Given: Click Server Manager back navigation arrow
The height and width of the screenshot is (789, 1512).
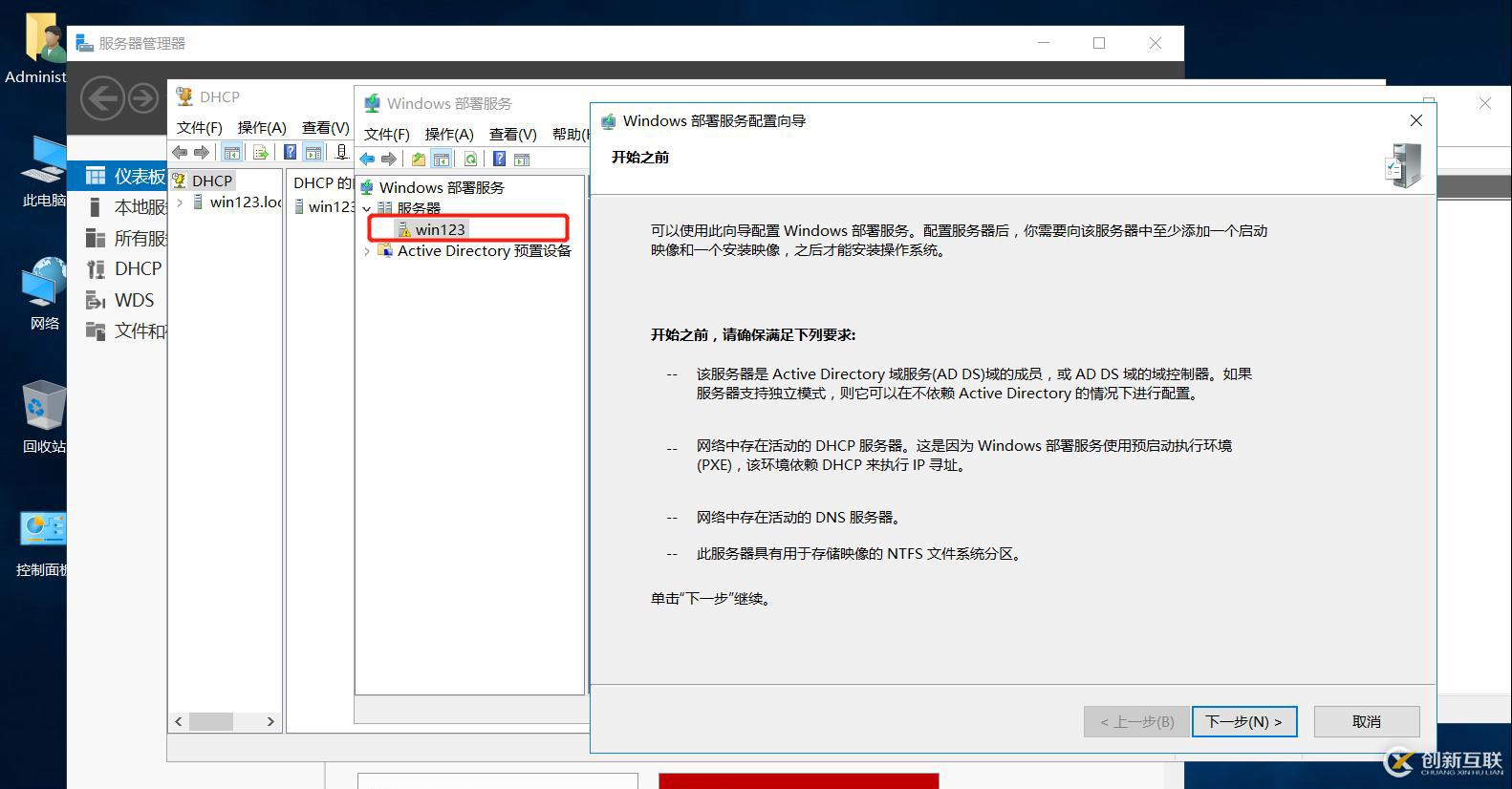Looking at the screenshot, I should [102, 98].
